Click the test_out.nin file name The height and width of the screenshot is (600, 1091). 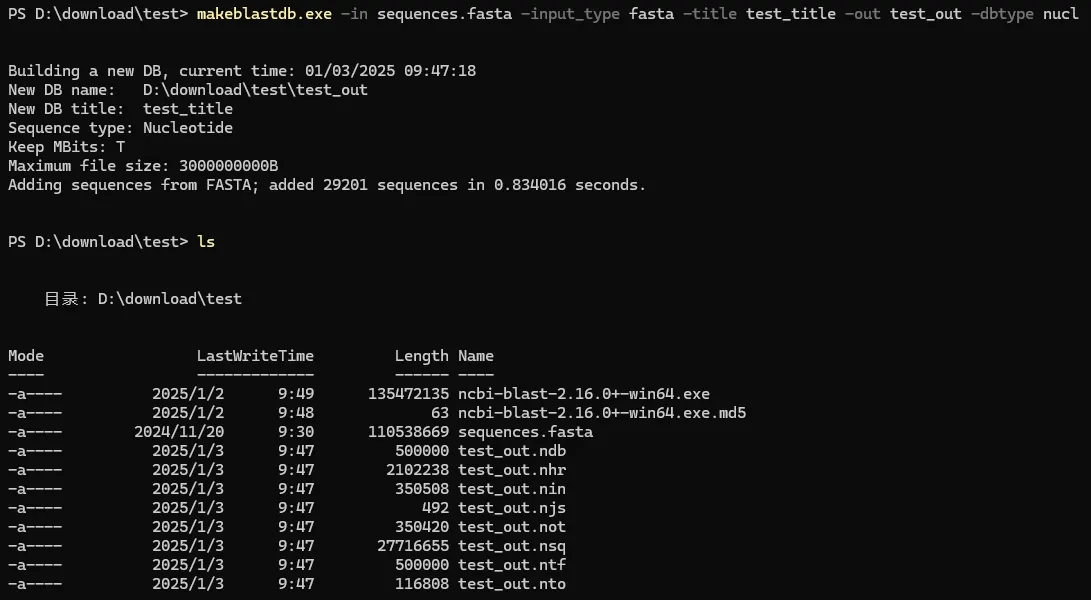(x=511, y=489)
